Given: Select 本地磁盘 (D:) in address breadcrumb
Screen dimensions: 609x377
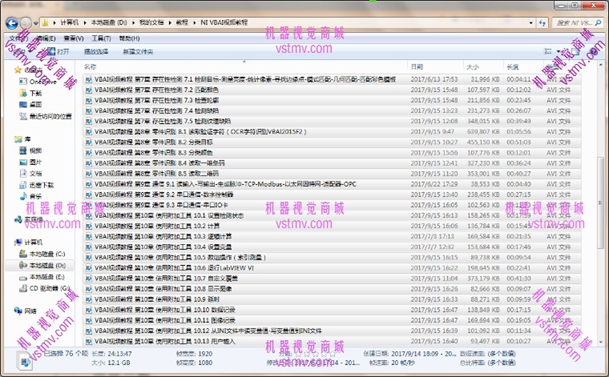Looking at the screenshot, I should (x=109, y=23).
